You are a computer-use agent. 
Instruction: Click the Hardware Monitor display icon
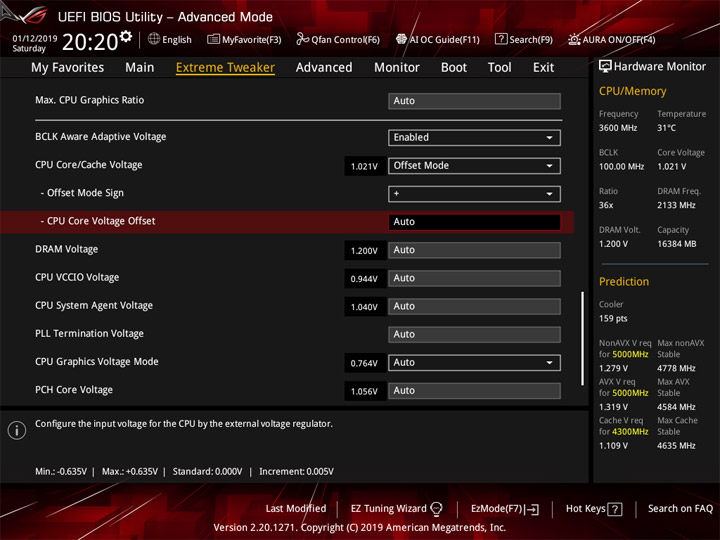pos(605,67)
